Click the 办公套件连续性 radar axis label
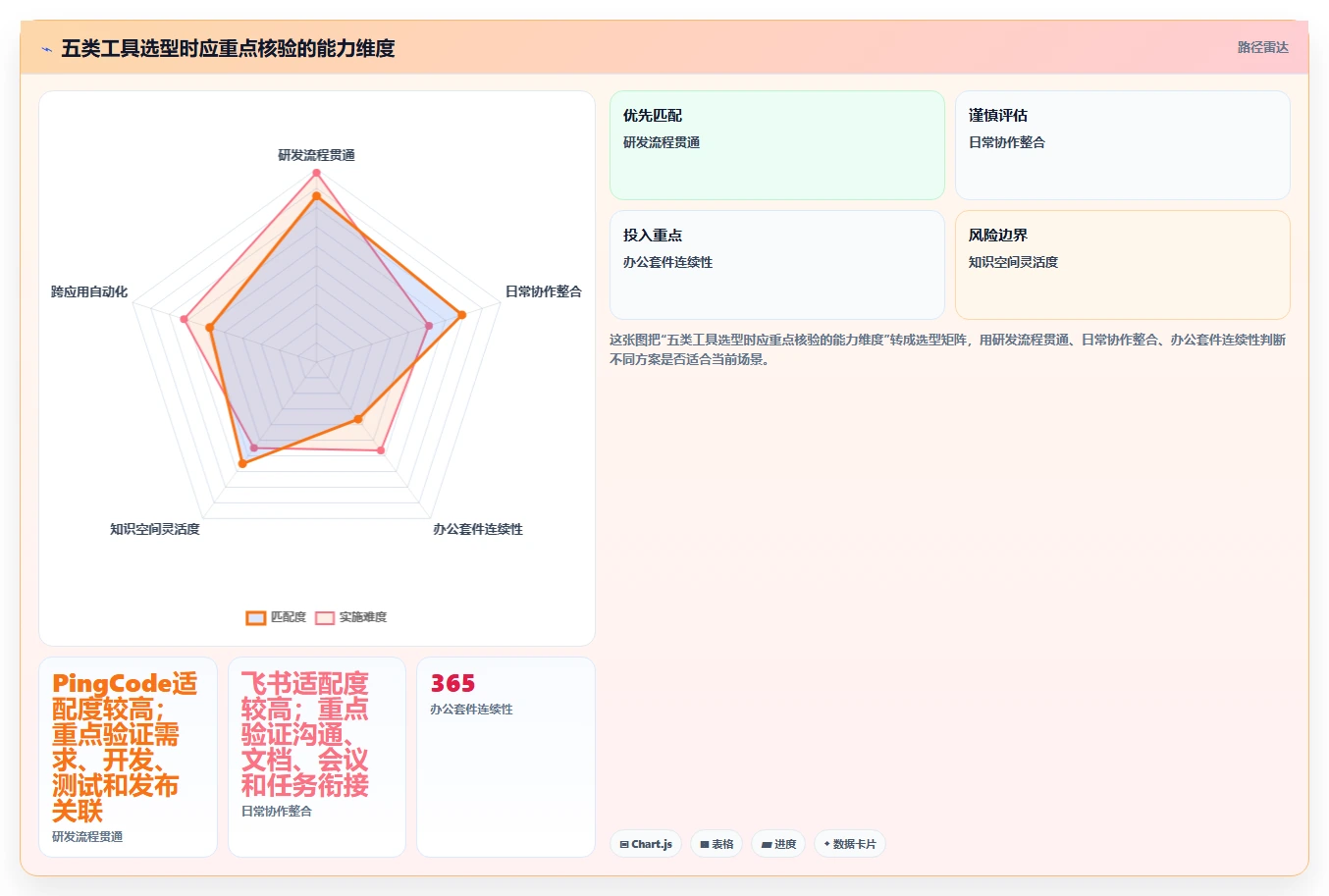1329x896 pixels. 478,529
